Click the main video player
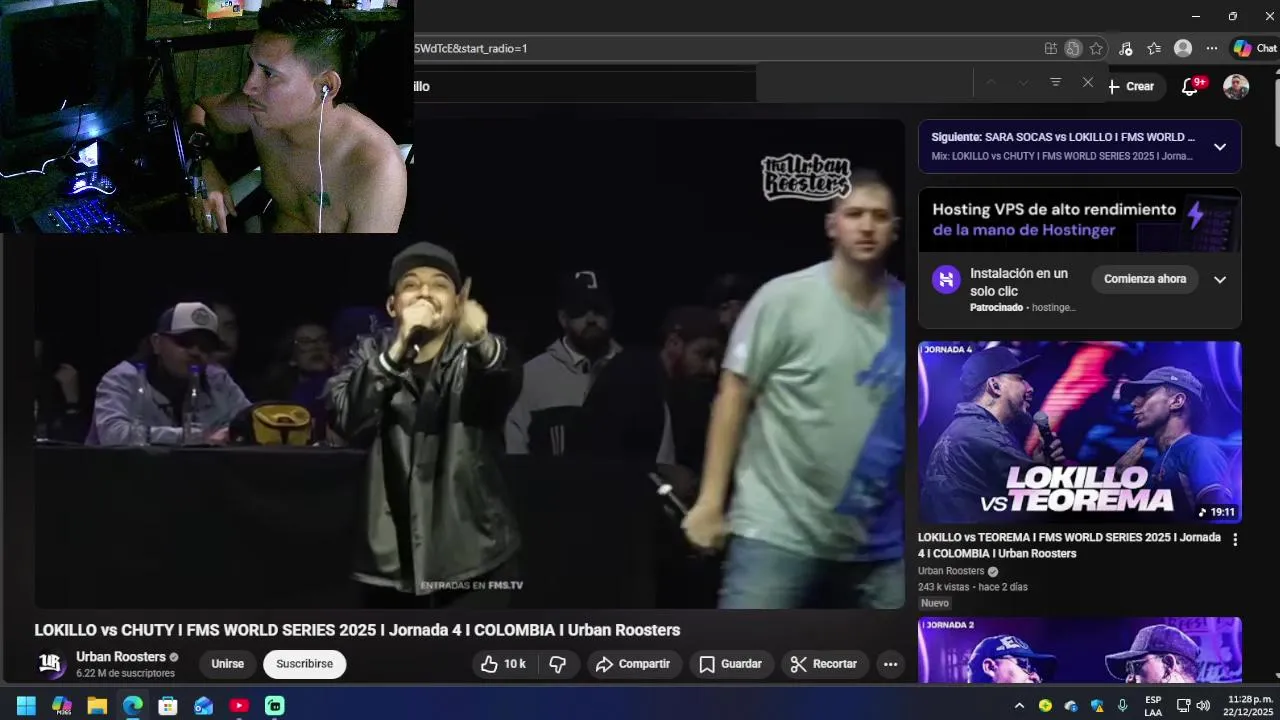Image resolution: width=1280 pixels, height=720 pixels. point(470,365)
